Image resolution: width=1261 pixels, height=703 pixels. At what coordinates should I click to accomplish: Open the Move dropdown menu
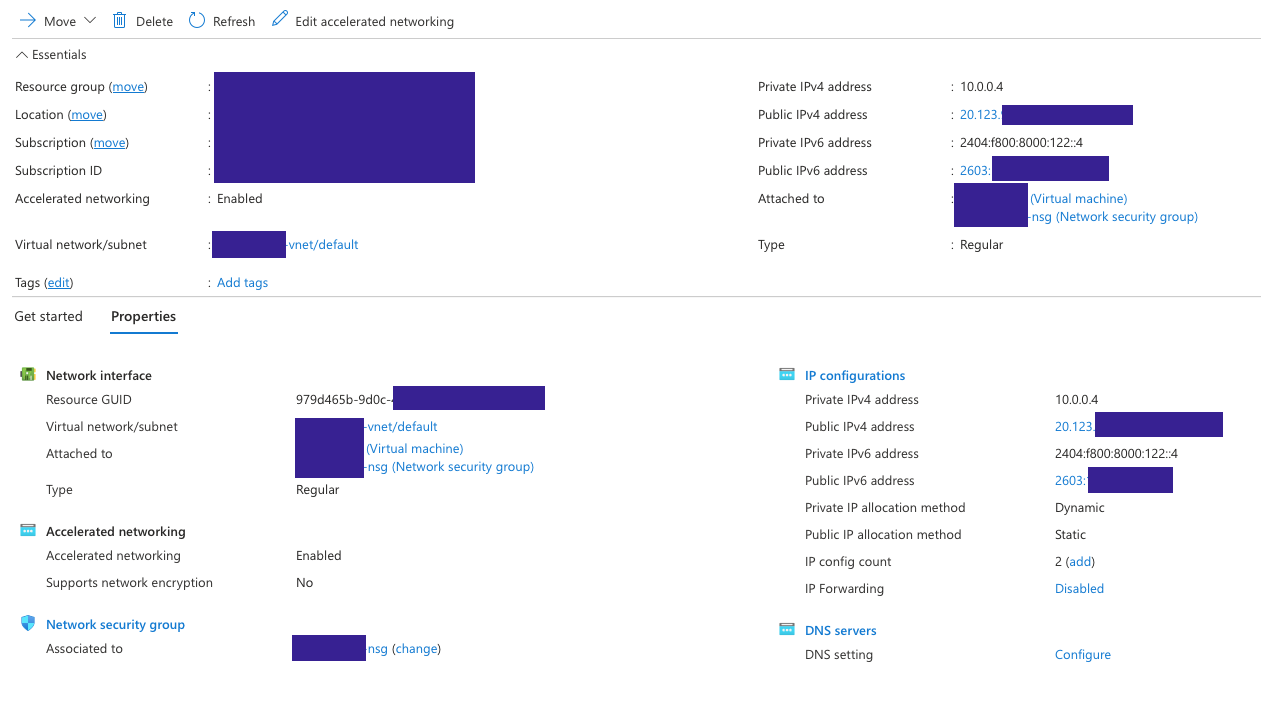pos(89,20)
